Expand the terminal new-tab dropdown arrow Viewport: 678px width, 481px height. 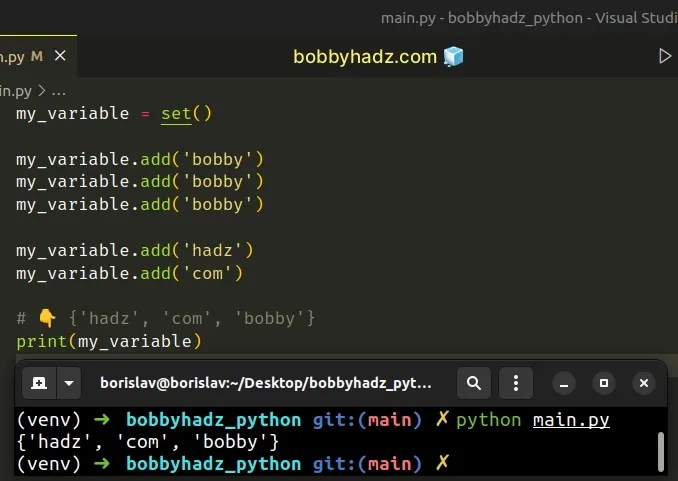[69, 383]
